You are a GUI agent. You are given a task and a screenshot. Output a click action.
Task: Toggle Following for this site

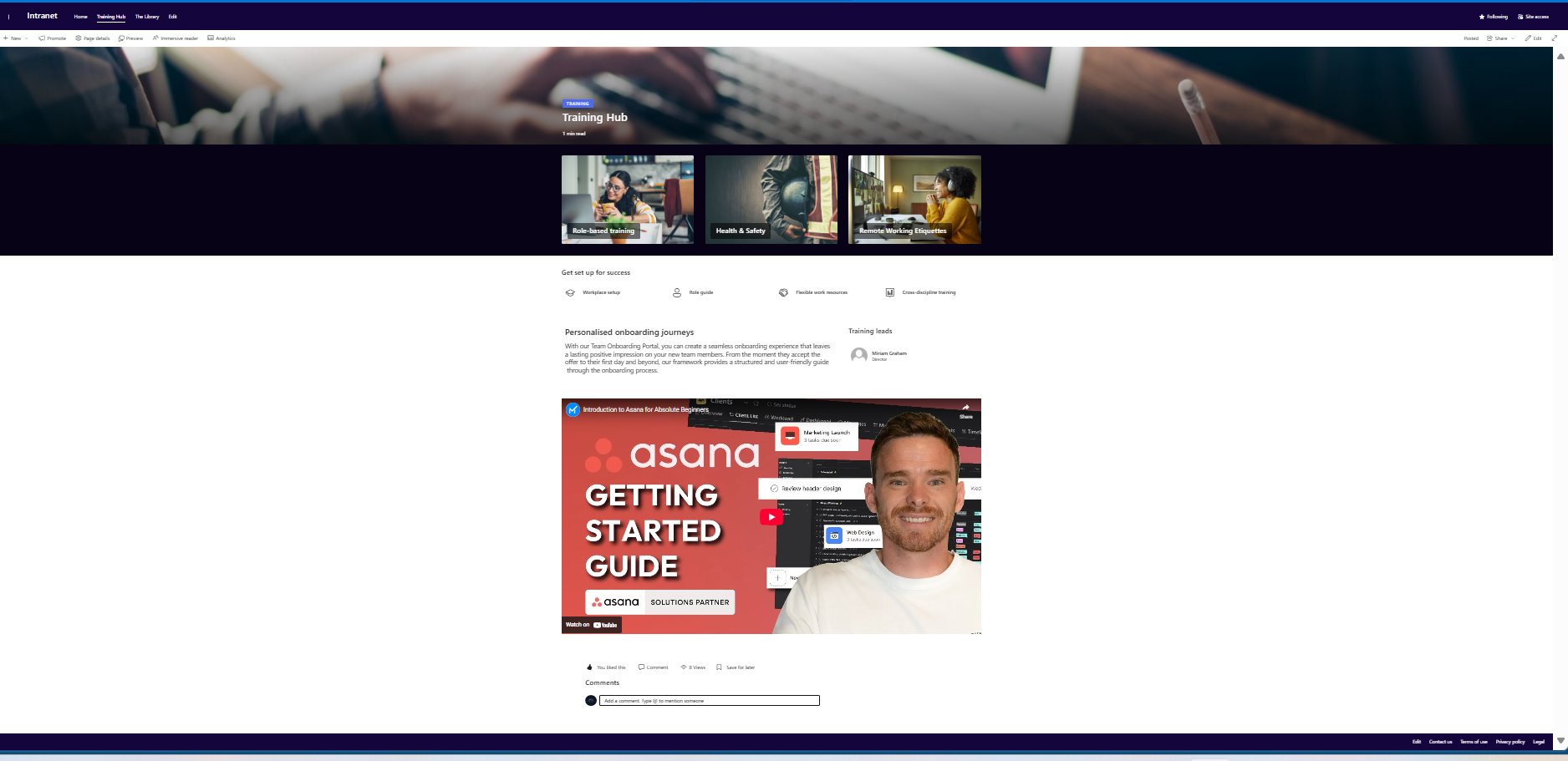(x=1493, y=16)
